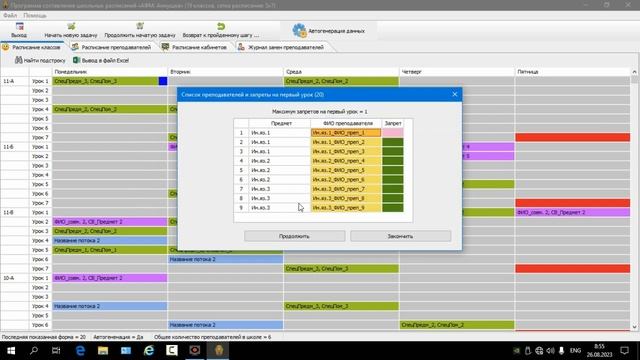Close the teachers list dialog
The image size is (640, 360).
455,94
